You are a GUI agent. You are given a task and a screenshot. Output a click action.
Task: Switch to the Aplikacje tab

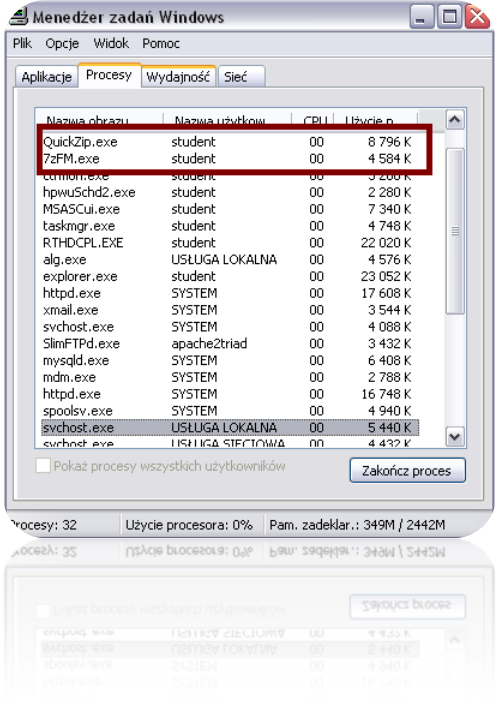pos(46,76)
